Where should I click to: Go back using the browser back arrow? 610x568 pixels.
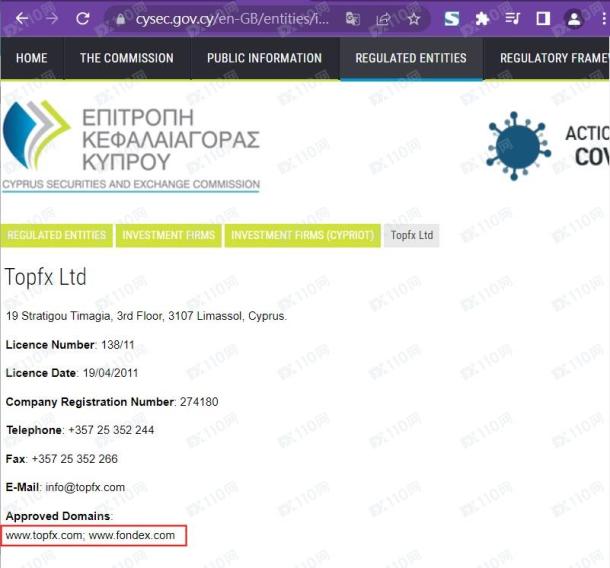coord(22,18)
